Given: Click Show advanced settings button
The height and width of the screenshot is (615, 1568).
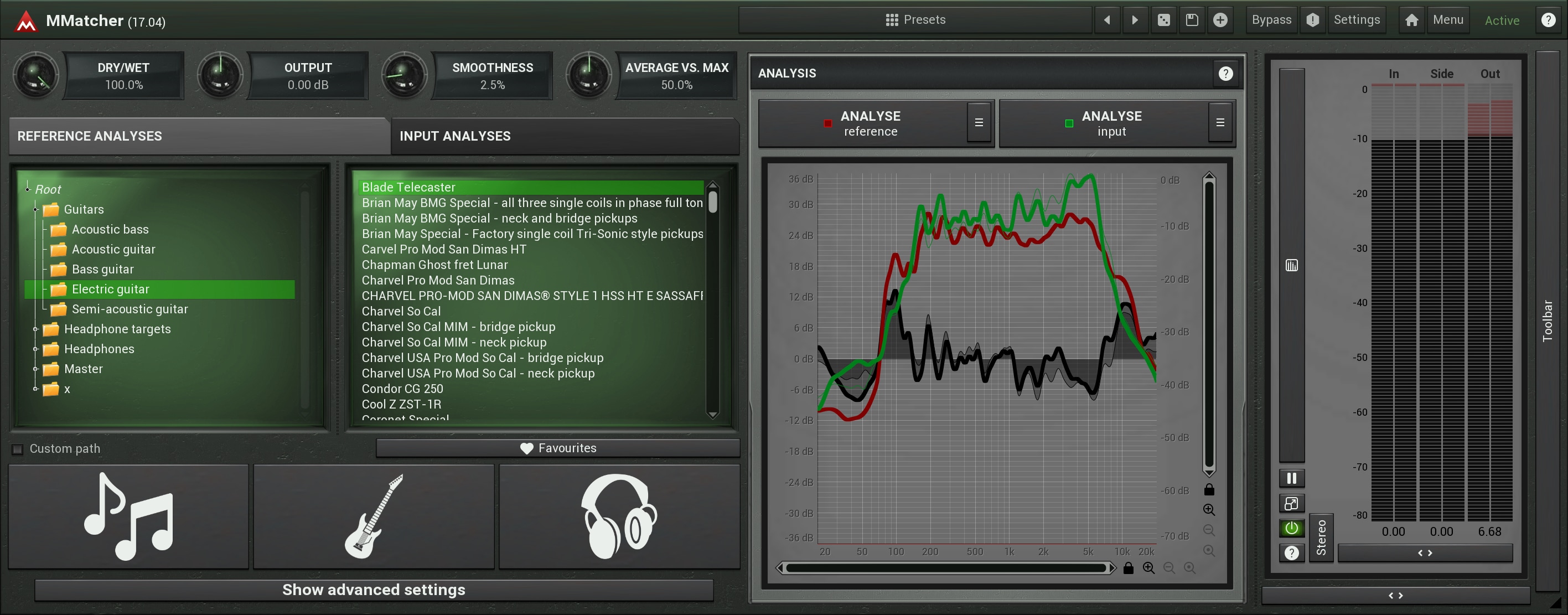Looking at the screenshot, I should [x=374, y=590].
